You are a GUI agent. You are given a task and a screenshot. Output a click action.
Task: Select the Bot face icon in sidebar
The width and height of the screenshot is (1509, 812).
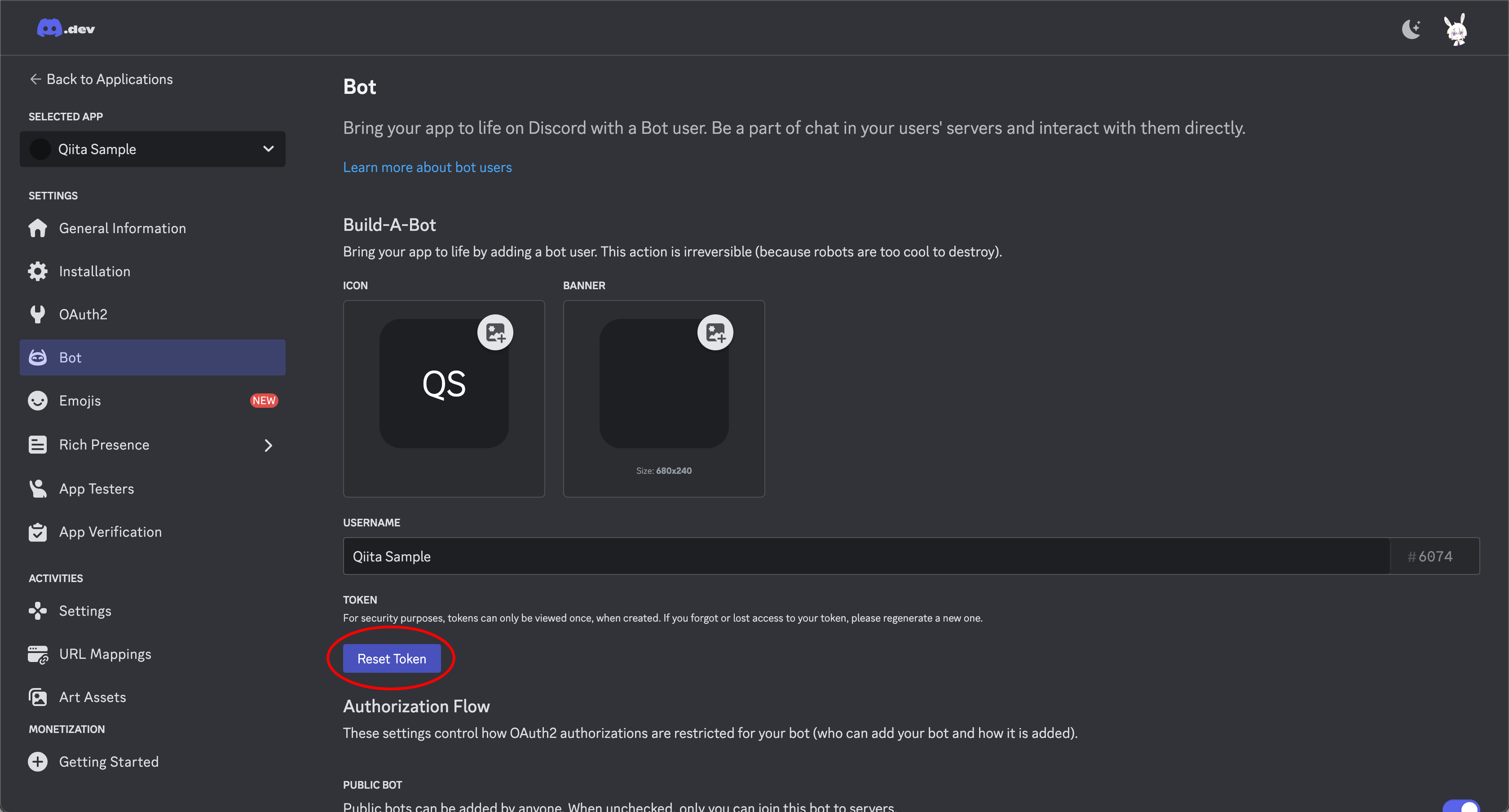coord(37,357)
